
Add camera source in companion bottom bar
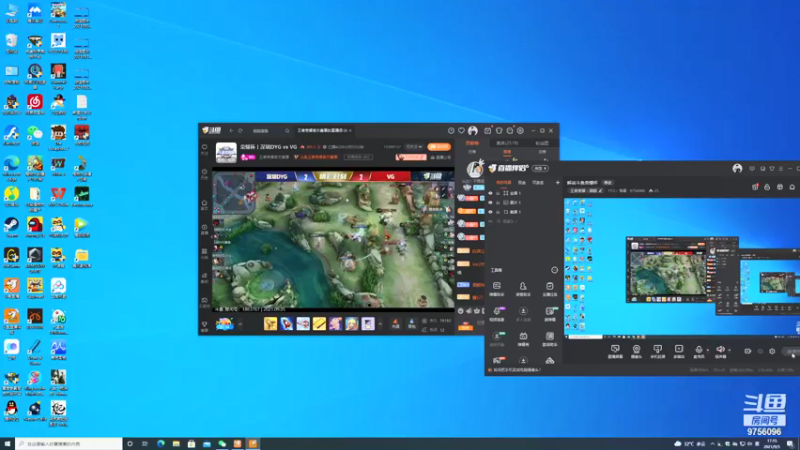coord(636,351)
